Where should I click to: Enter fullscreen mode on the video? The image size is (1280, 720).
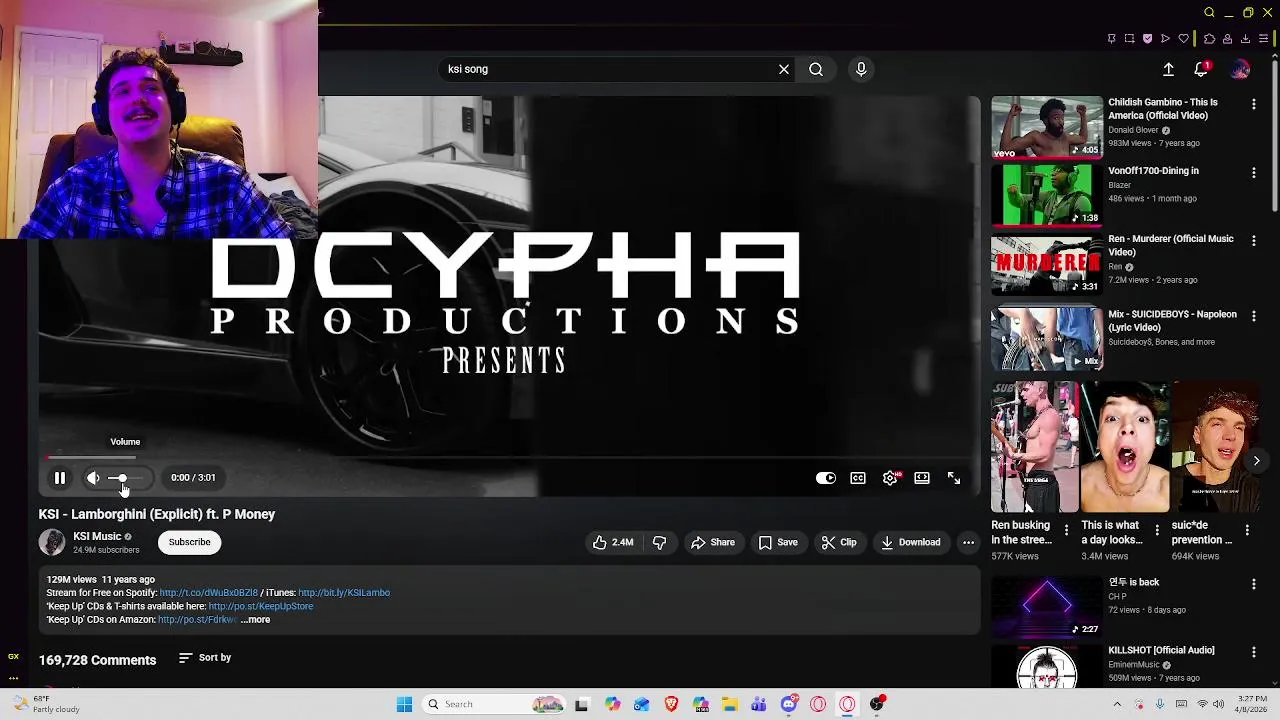(x=954, y=478)
